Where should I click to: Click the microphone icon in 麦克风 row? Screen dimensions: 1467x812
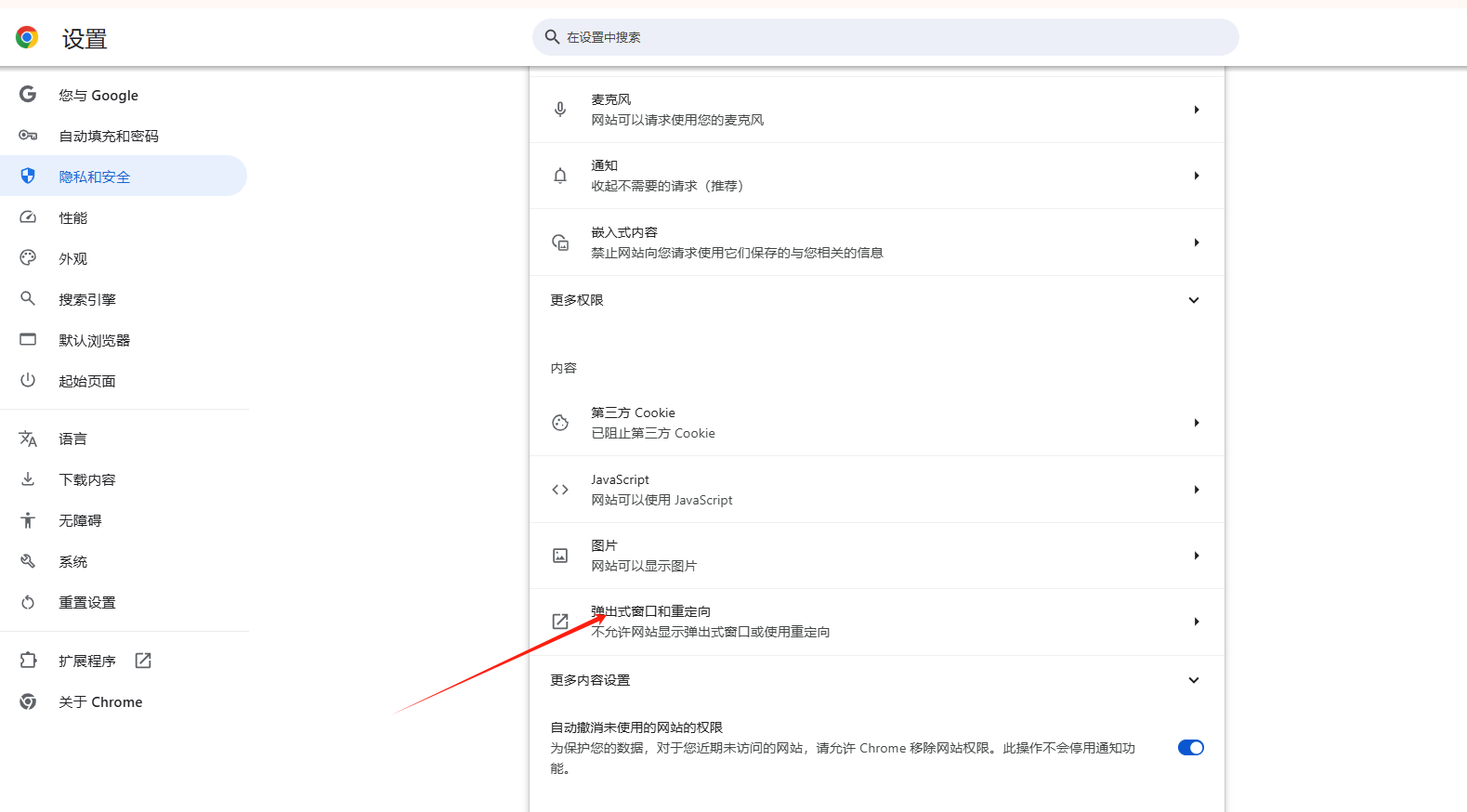(x=560, y=110)
